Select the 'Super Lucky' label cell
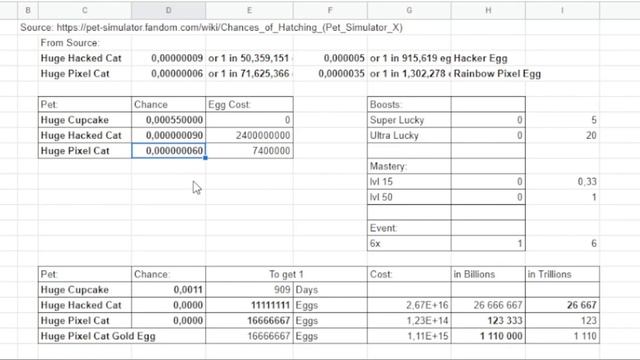Image resolution: width=640 pixels, height=360 pixels. 409,120
